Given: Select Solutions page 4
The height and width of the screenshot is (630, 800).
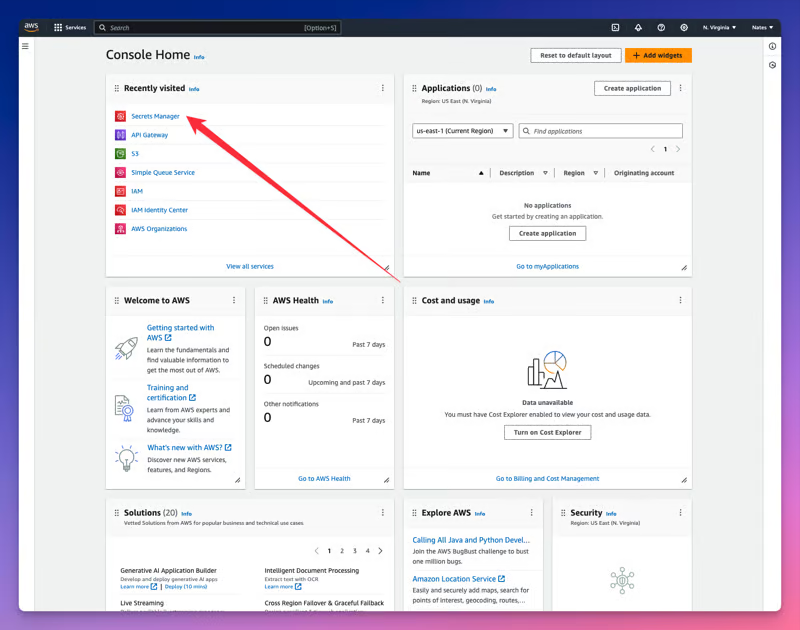Looking at the screenshot, I should point(367,551).
